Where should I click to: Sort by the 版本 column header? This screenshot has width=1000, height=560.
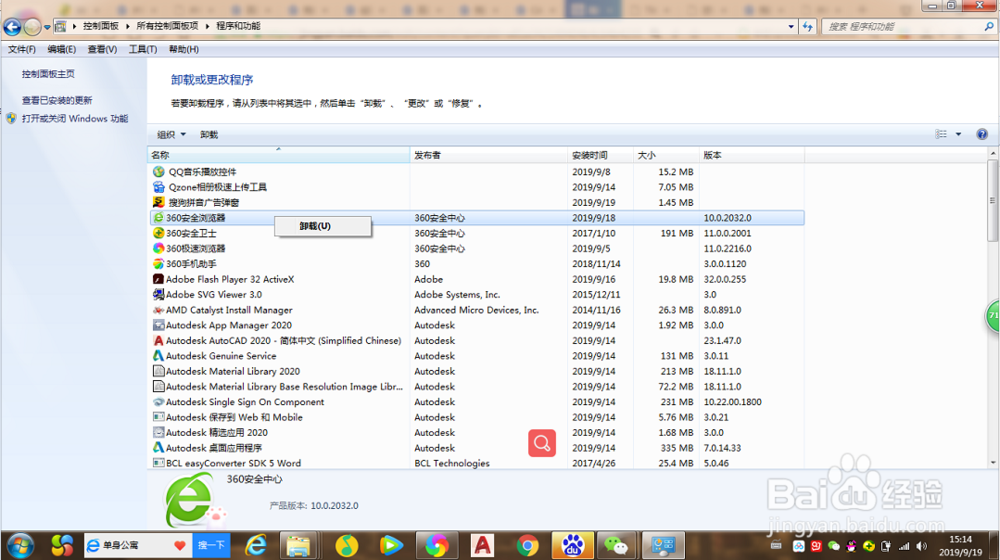point(752,155)
